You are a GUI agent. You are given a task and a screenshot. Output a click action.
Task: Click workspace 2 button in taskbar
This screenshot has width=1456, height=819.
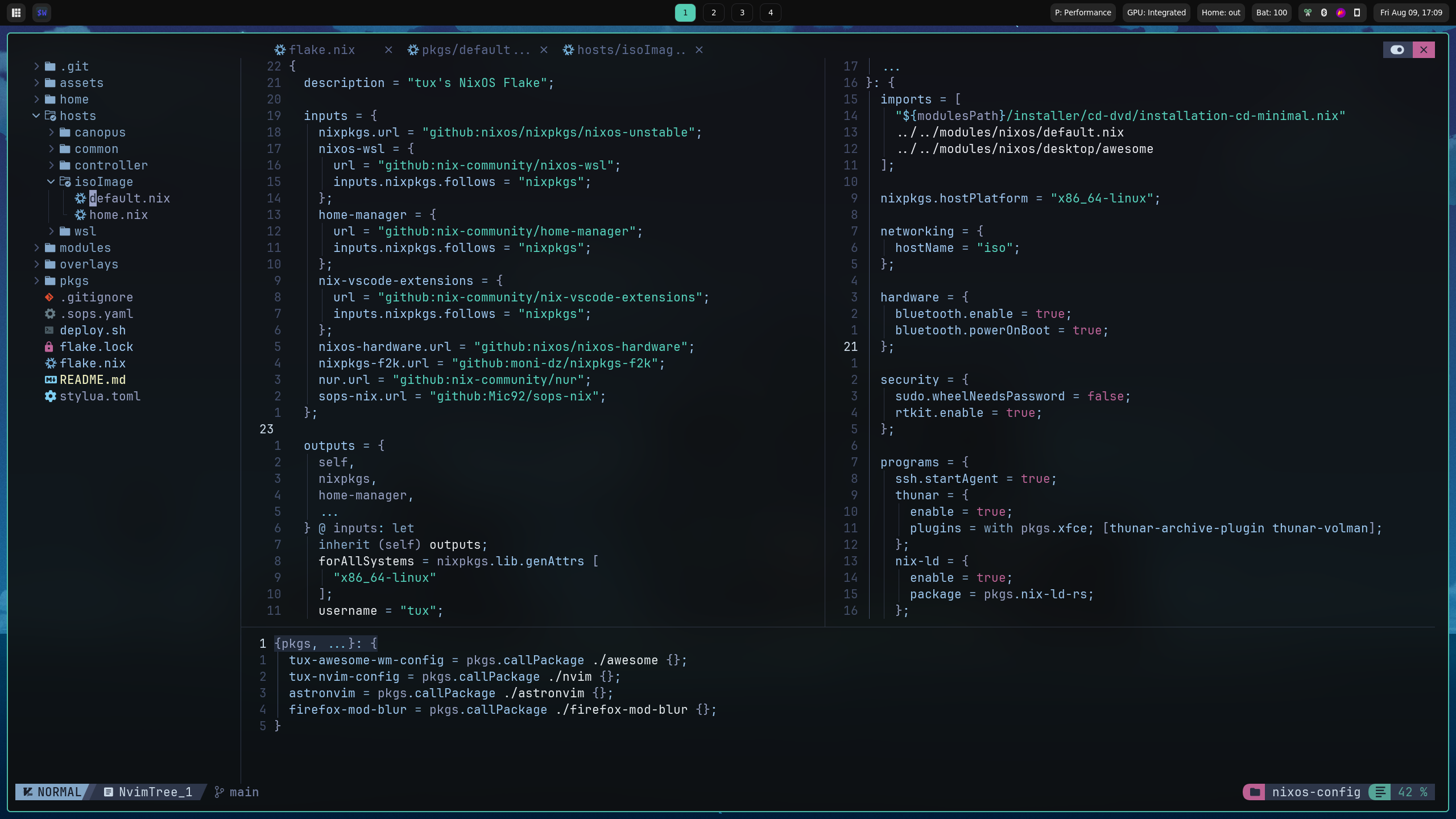click(x=713, y=12)
